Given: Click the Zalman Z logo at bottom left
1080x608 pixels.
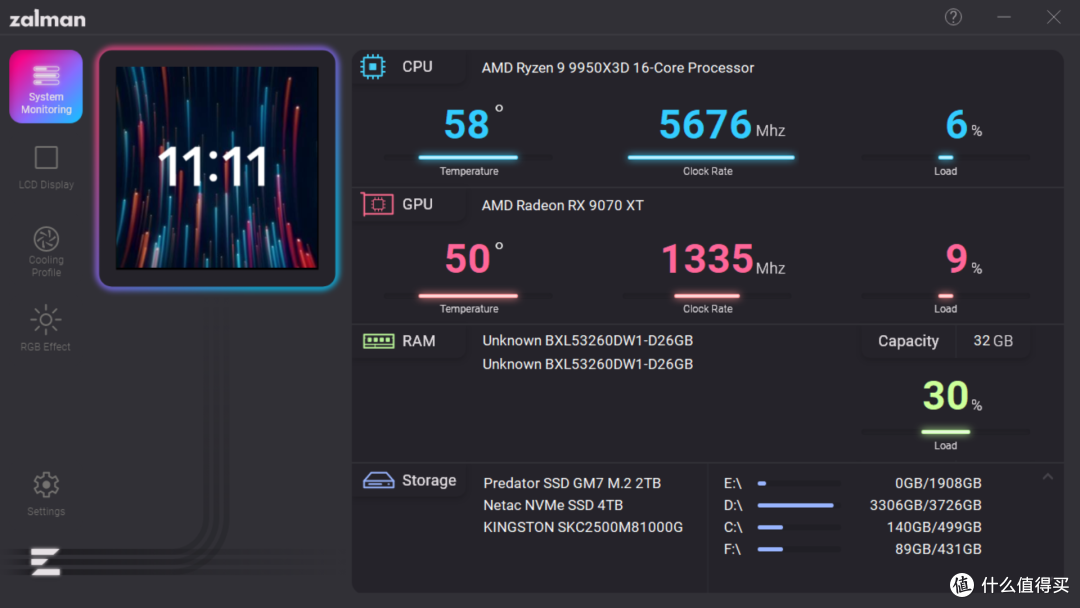Looking at the screenshot, I should point(45,562).
